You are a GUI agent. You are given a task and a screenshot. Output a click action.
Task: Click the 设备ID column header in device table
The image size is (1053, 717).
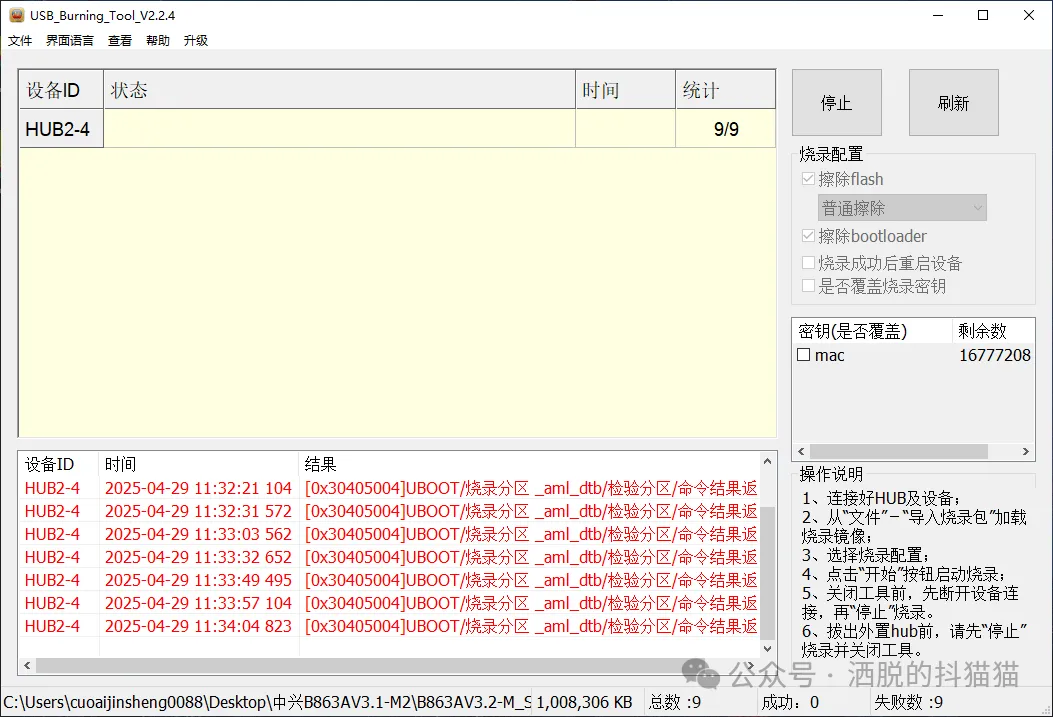(61, 89)
